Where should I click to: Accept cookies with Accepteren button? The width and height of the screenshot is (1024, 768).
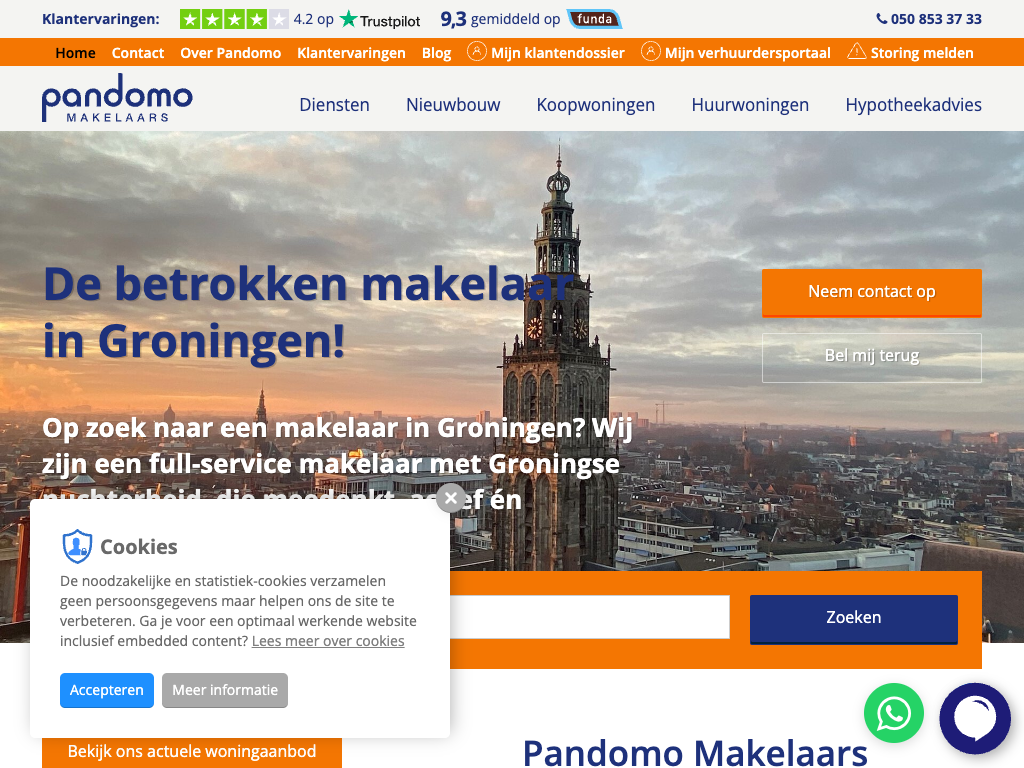pyautogui.click(x=107, y=690)
